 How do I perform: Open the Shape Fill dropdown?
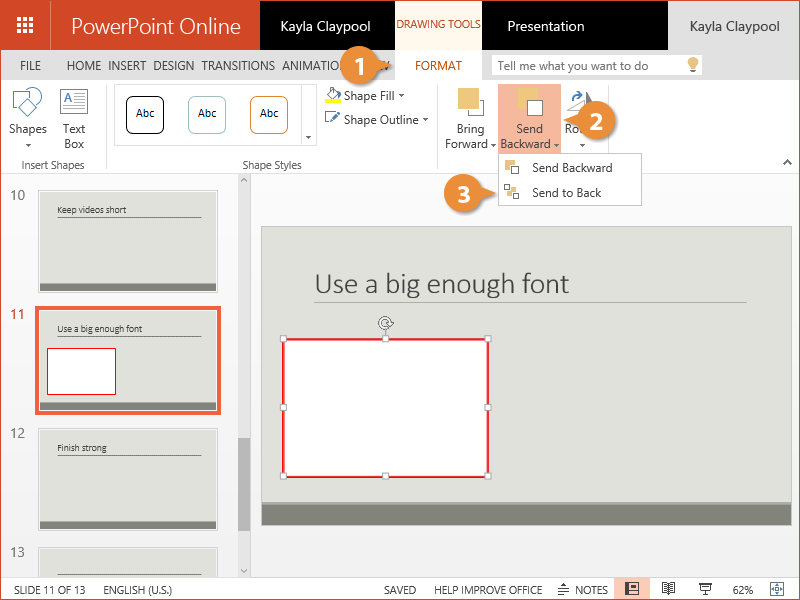click(367, 96)
